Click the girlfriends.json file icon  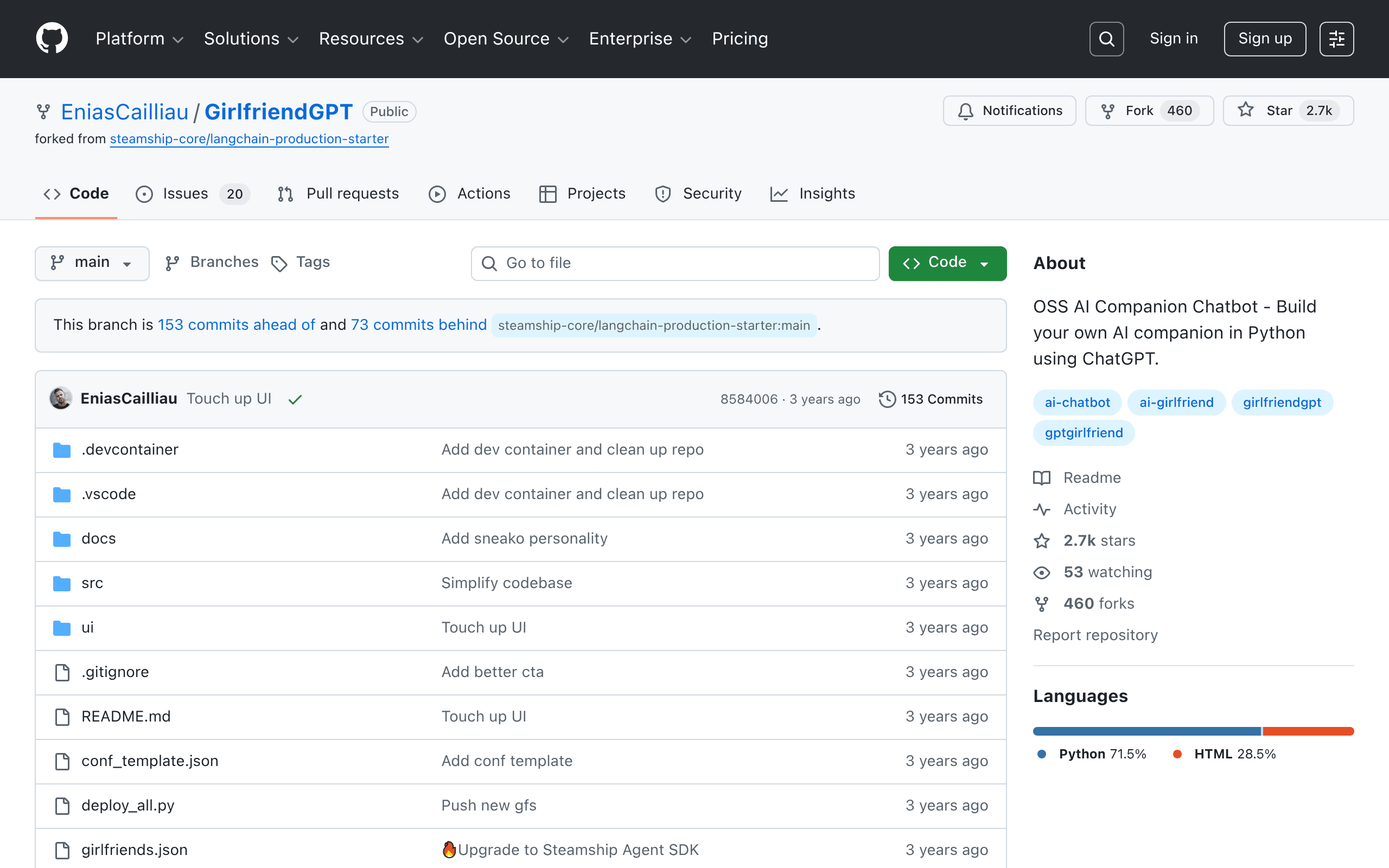pos(62,850)
